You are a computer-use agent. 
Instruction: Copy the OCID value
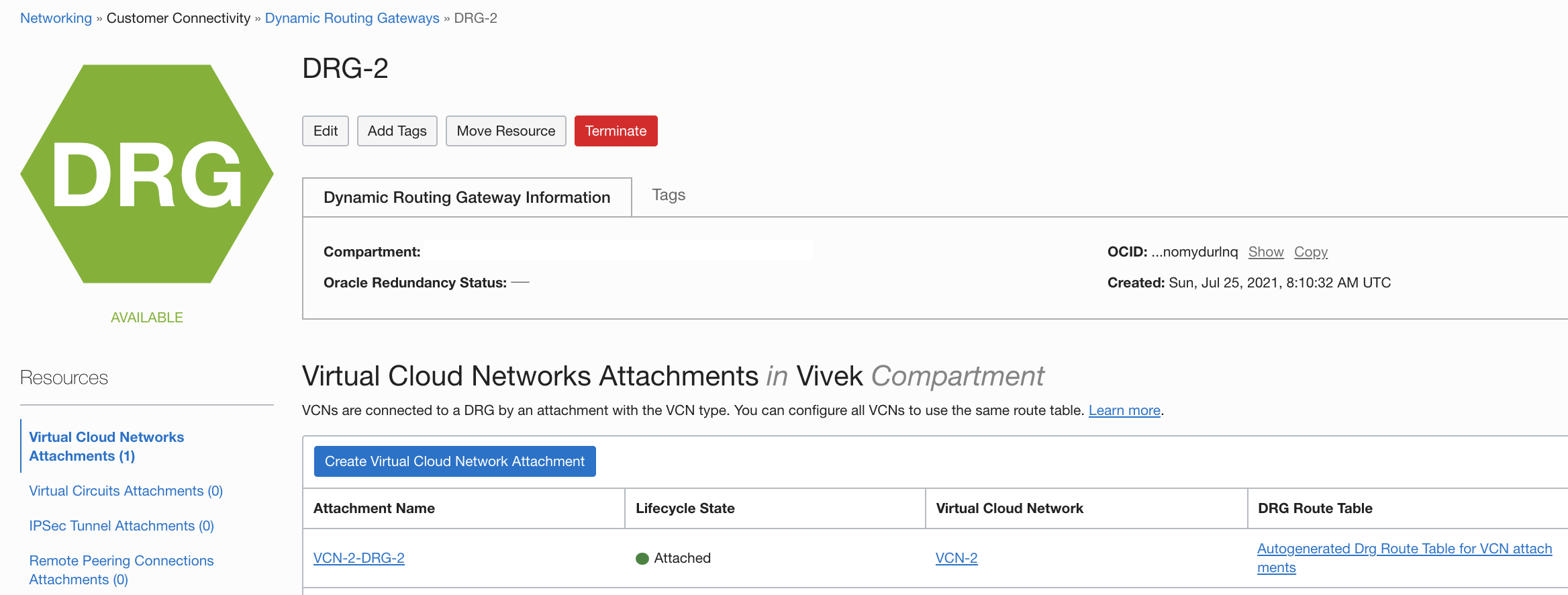tap(1310, 252)
